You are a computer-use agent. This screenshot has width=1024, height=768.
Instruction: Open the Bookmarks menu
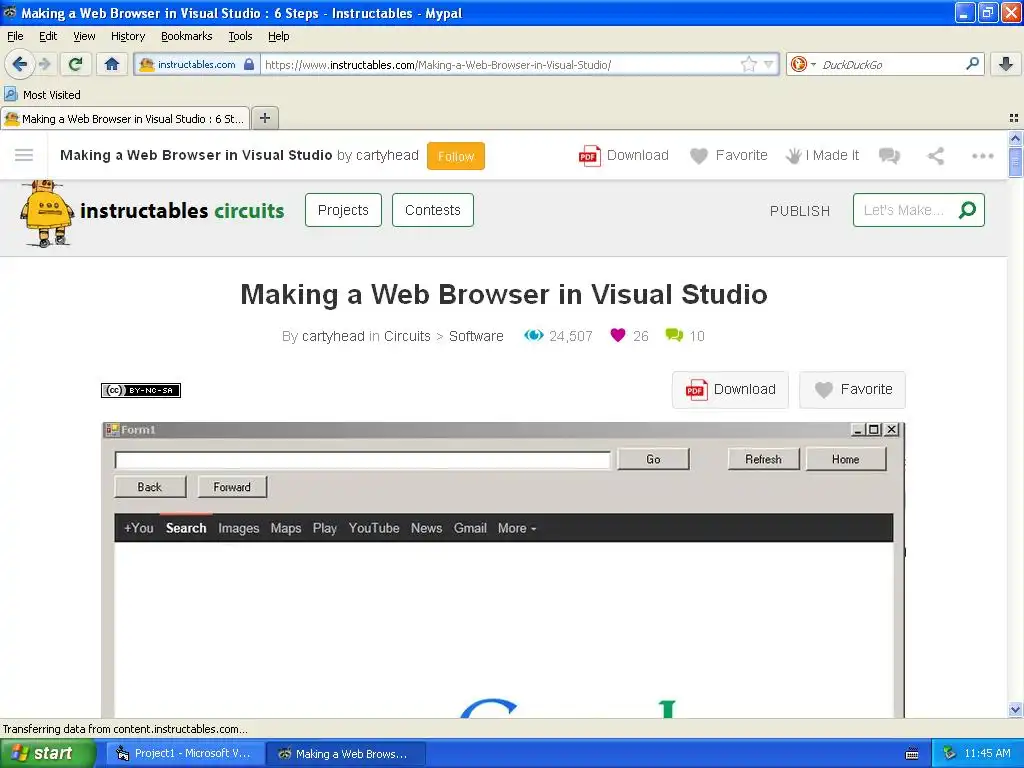pos(187,36)
